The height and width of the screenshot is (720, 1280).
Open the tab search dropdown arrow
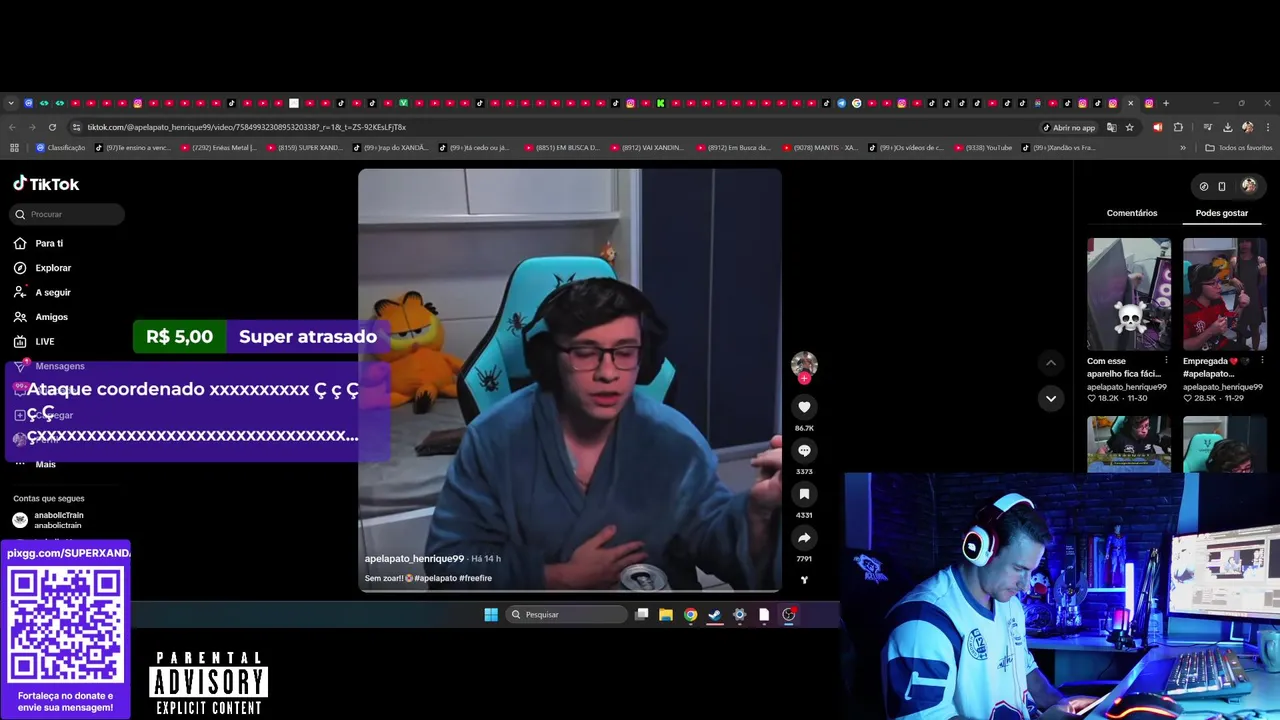click(x=11, y=103)
